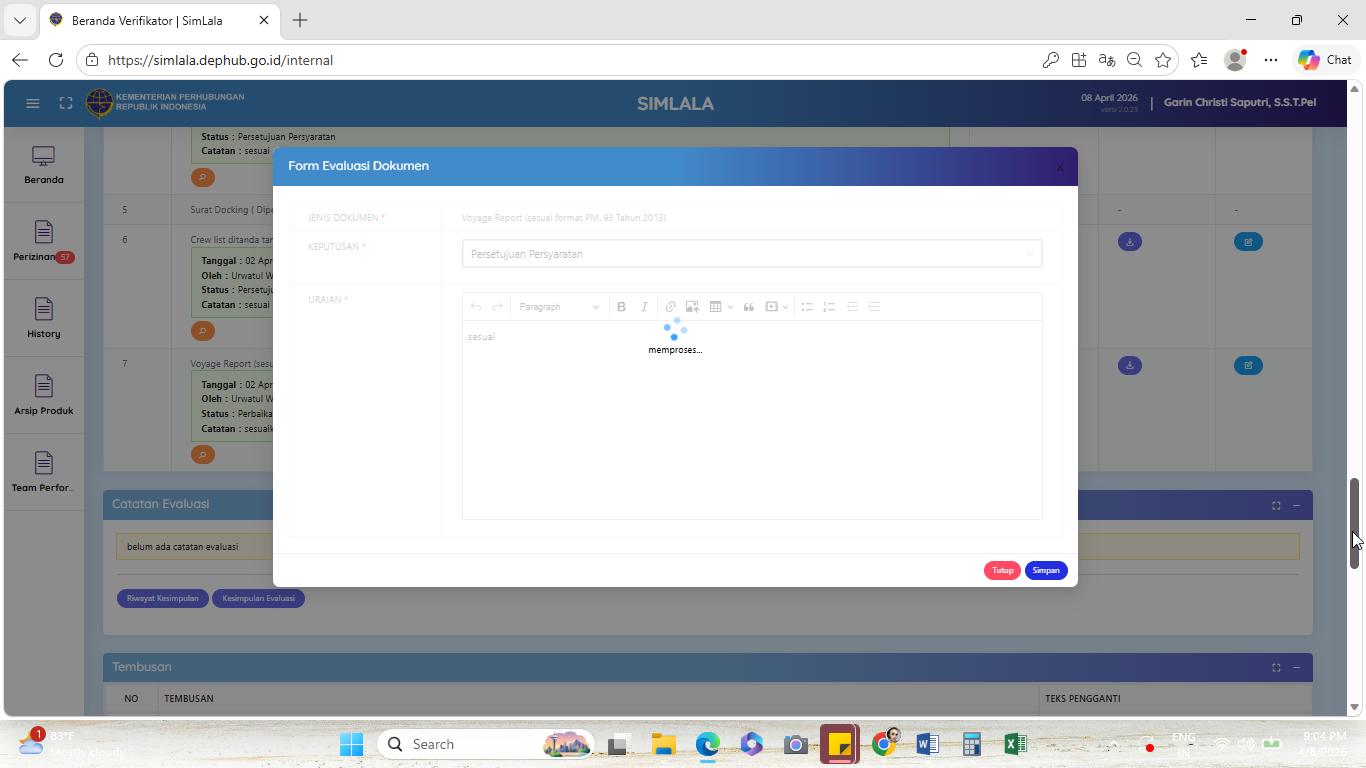Click the page vertical scrollbar thumb
The image size is (1366, 768).
pos(1355,523)
